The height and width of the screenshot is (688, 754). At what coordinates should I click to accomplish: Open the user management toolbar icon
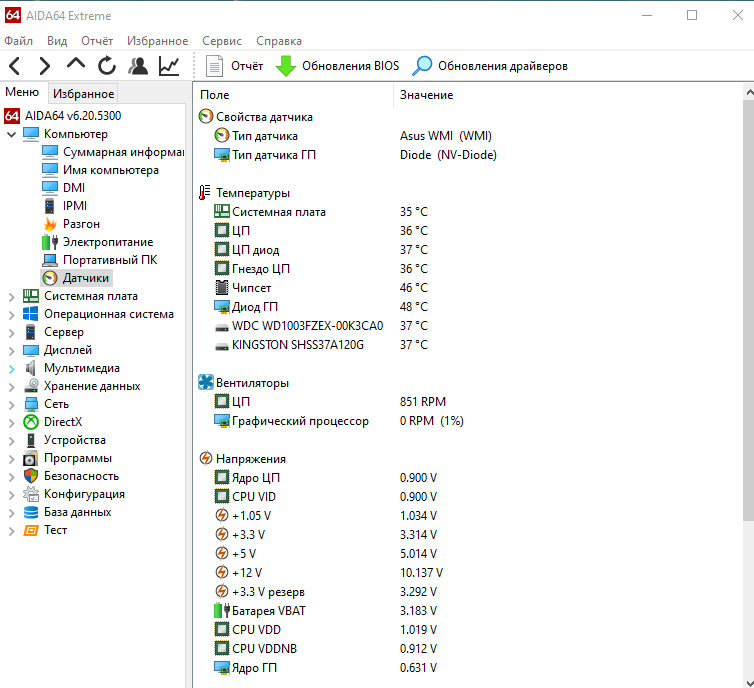(x=139, y=66)
